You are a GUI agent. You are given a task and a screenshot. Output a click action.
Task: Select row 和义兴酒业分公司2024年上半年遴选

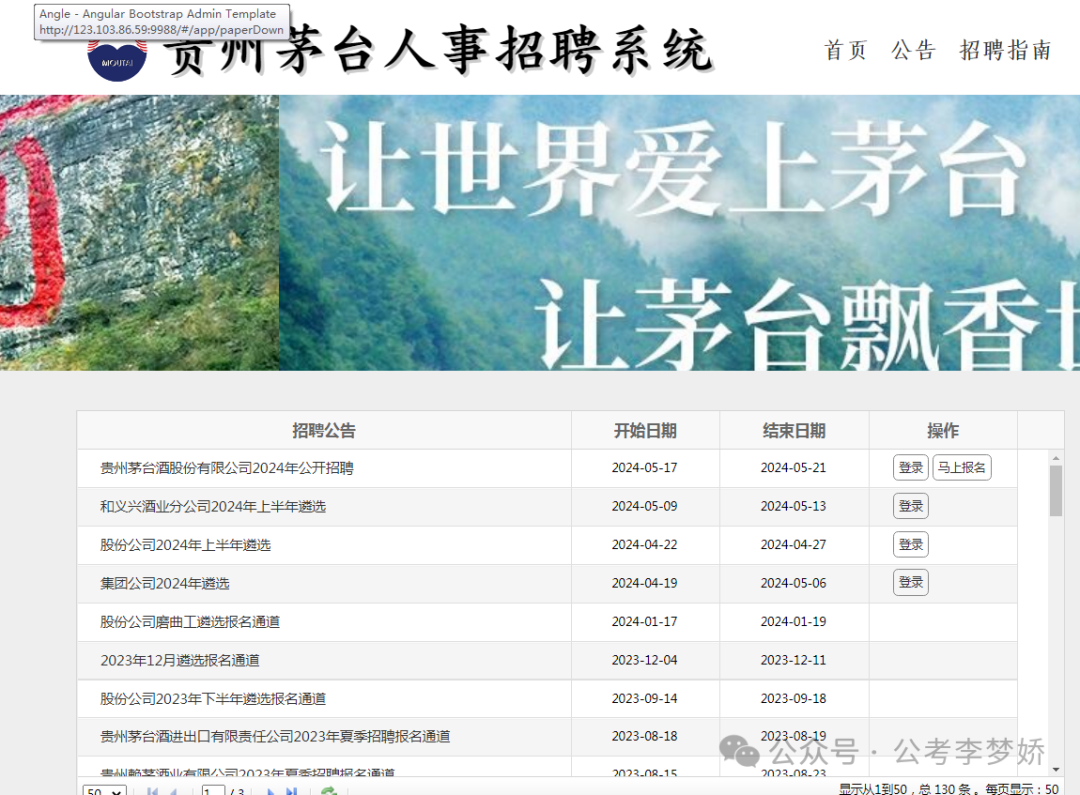pyautogui.click(x=548, y=507)
